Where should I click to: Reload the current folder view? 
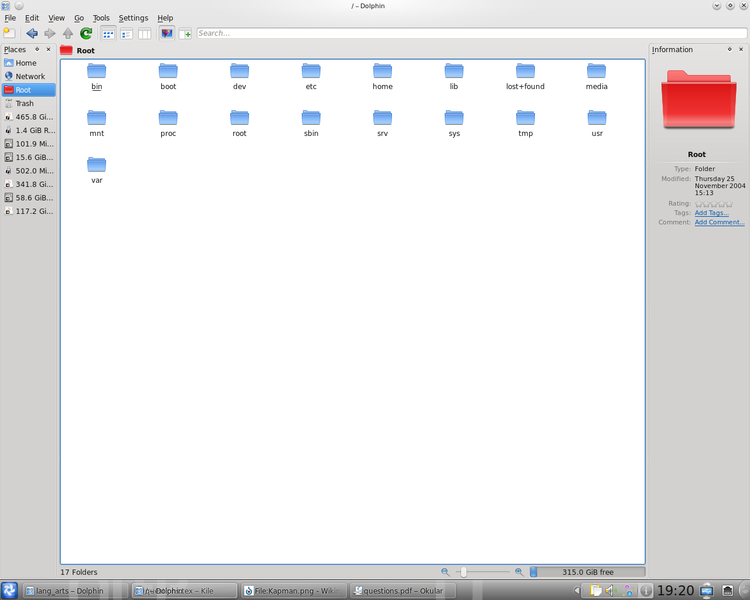click(x=86, y=33)
